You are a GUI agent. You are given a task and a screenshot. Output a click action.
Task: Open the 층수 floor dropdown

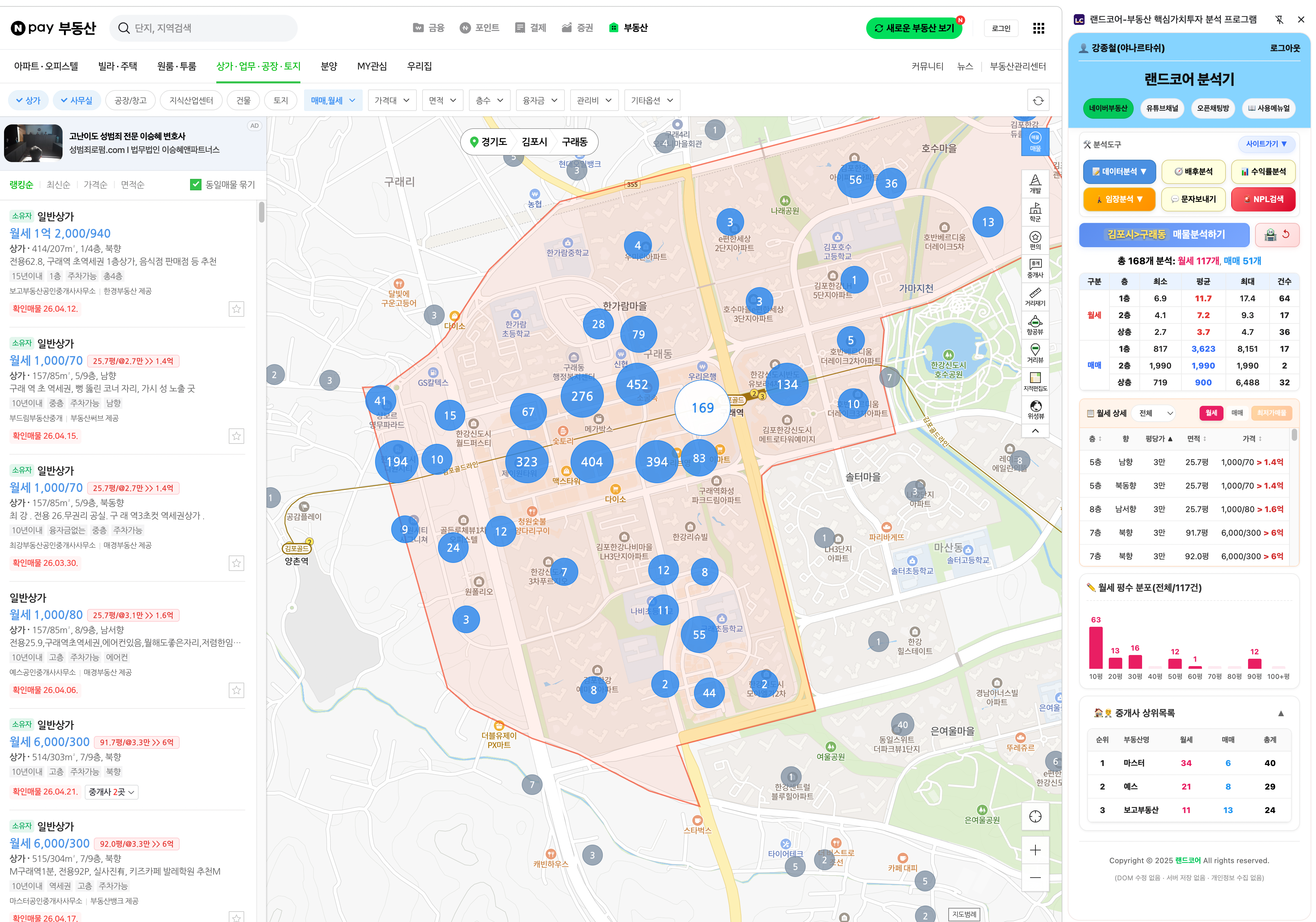(x=489, y=101)
